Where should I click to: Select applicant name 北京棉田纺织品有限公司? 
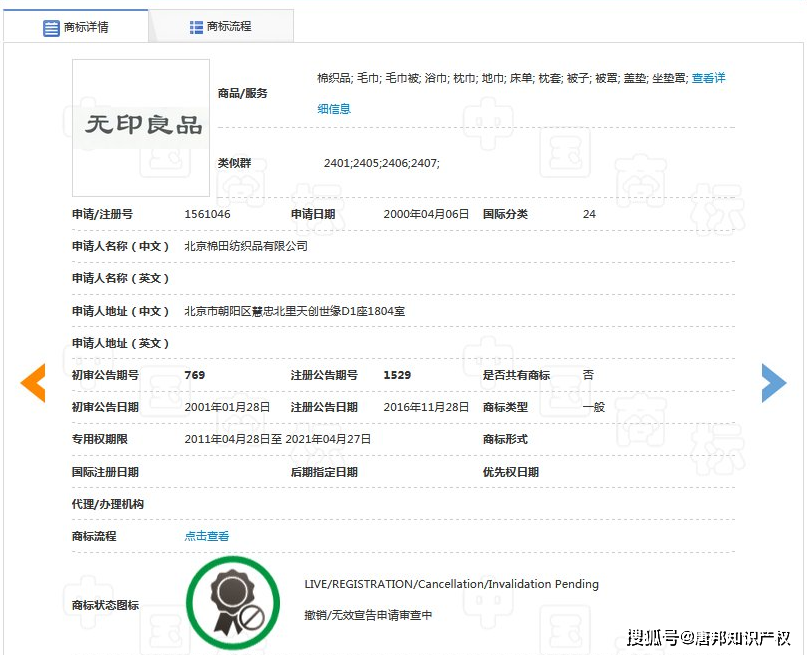[246, 246]
